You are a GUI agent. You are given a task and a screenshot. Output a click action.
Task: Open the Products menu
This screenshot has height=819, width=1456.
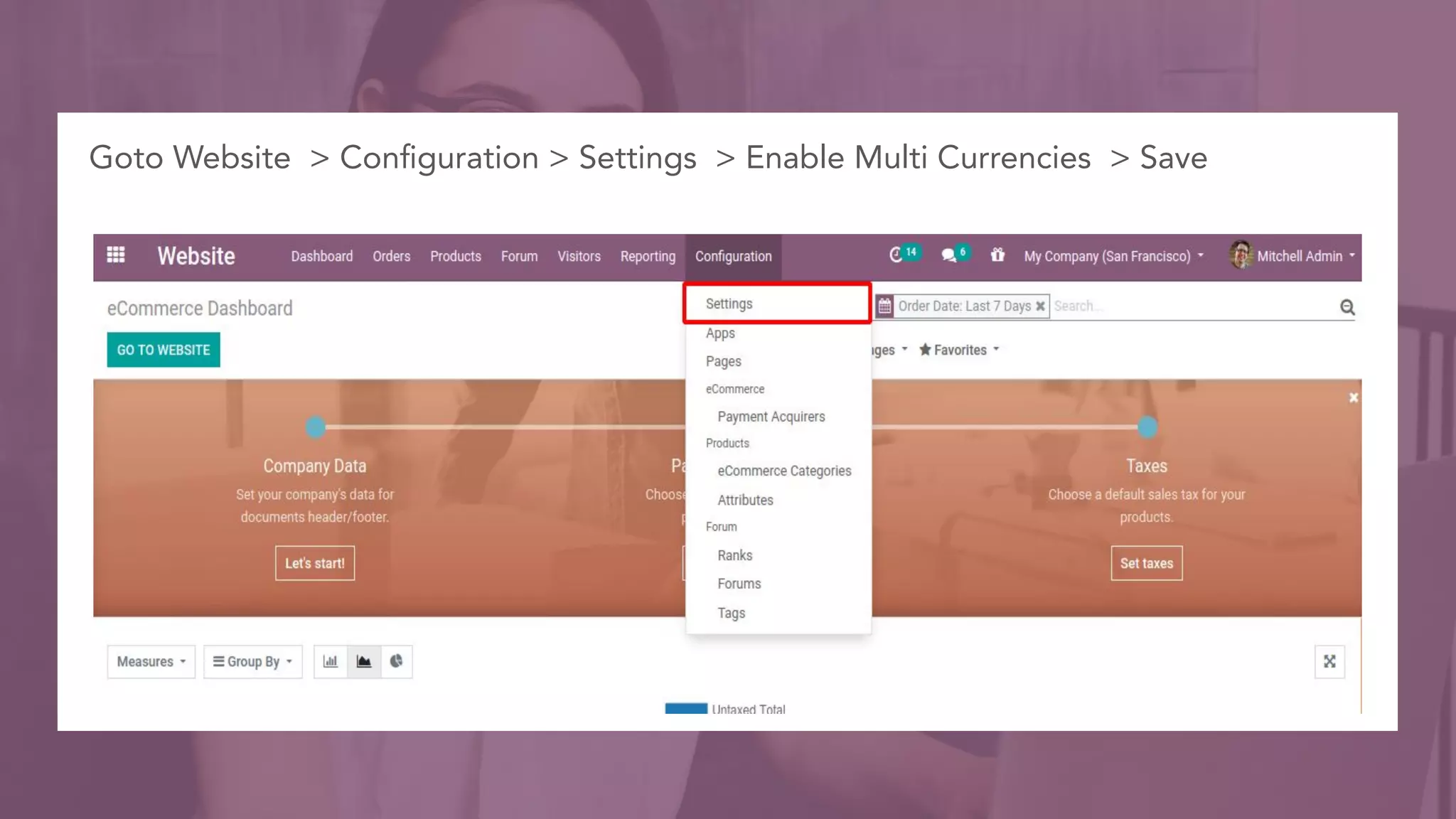456,256
